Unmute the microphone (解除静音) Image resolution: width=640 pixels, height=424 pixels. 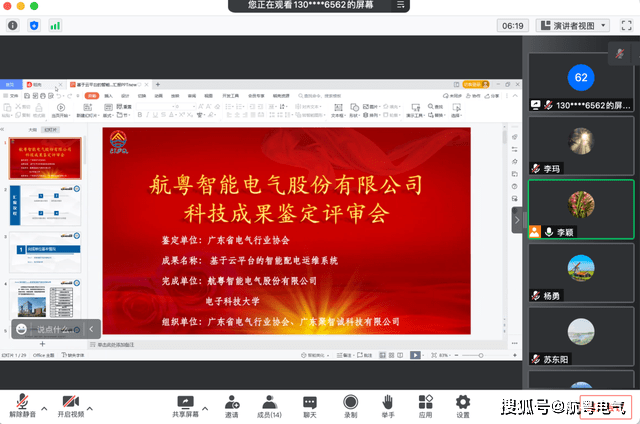coord(22,406)
